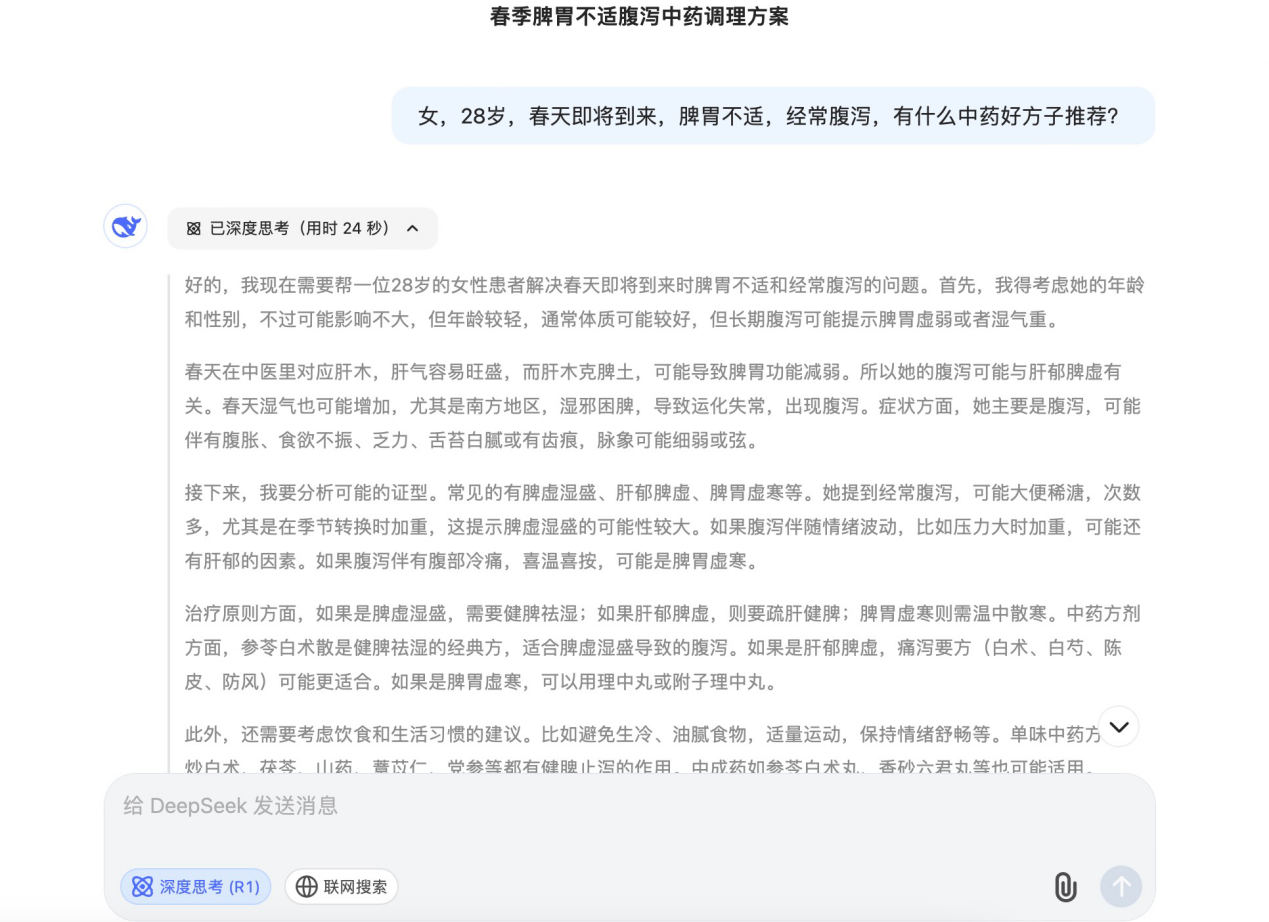Click the thinking icon beside 已深度思考
The height and width of the screenshot is (922, 1269).
[194, 229]
